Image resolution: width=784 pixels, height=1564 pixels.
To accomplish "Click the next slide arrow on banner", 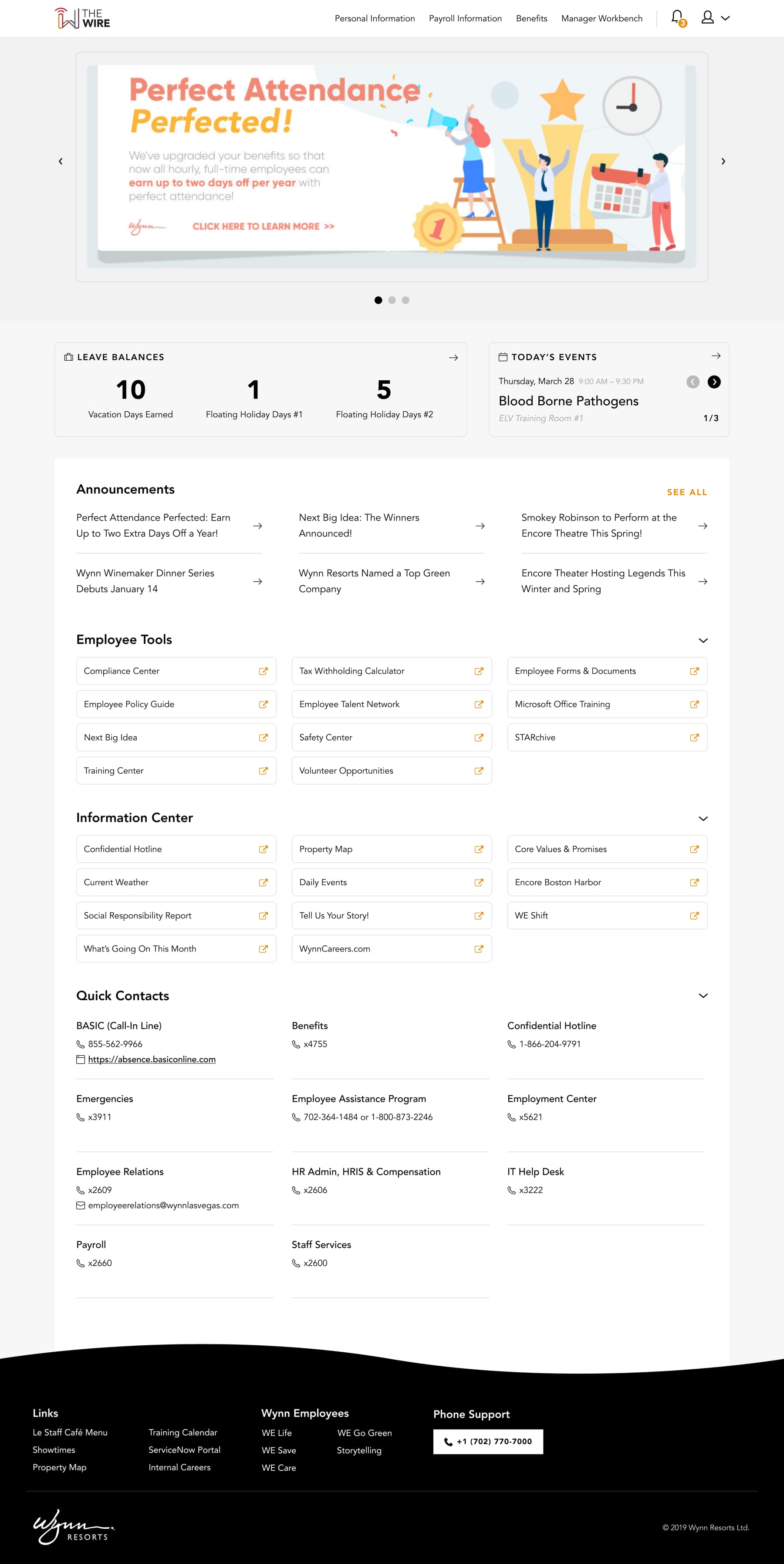I will pyautogui.click(x=723, y=162).
